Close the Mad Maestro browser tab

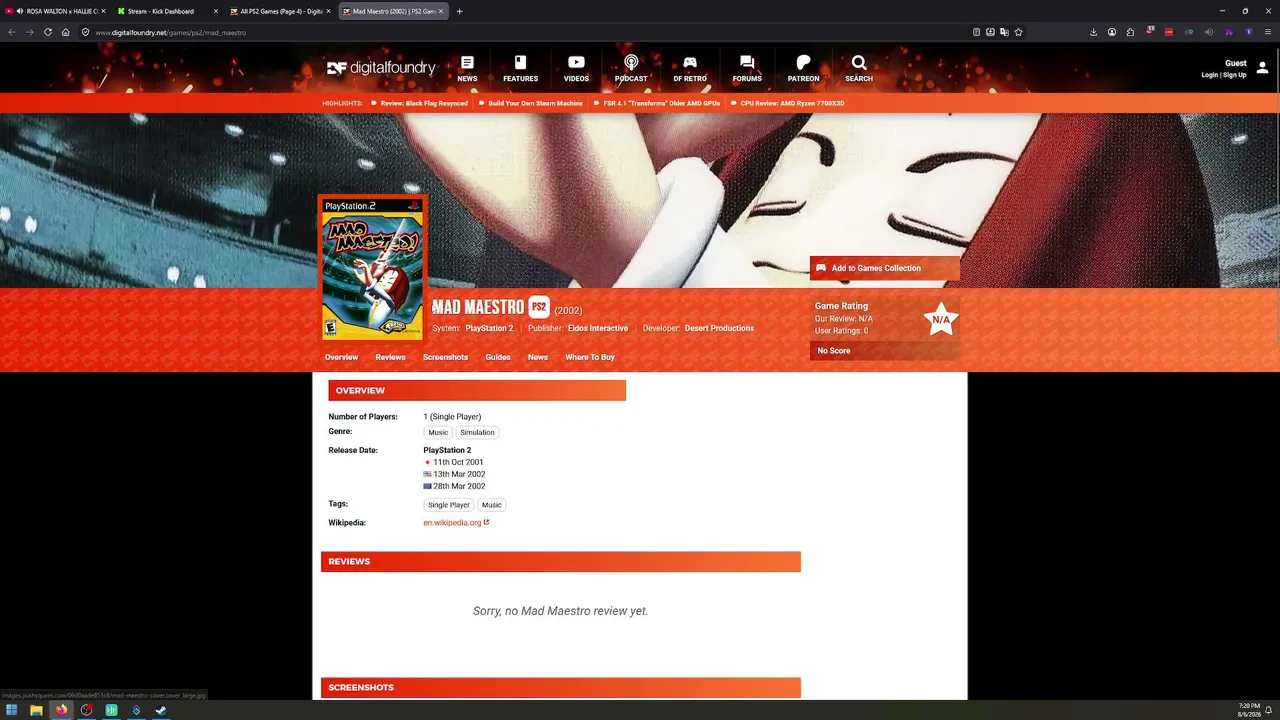pyautogui.click(x=440, y=11)
